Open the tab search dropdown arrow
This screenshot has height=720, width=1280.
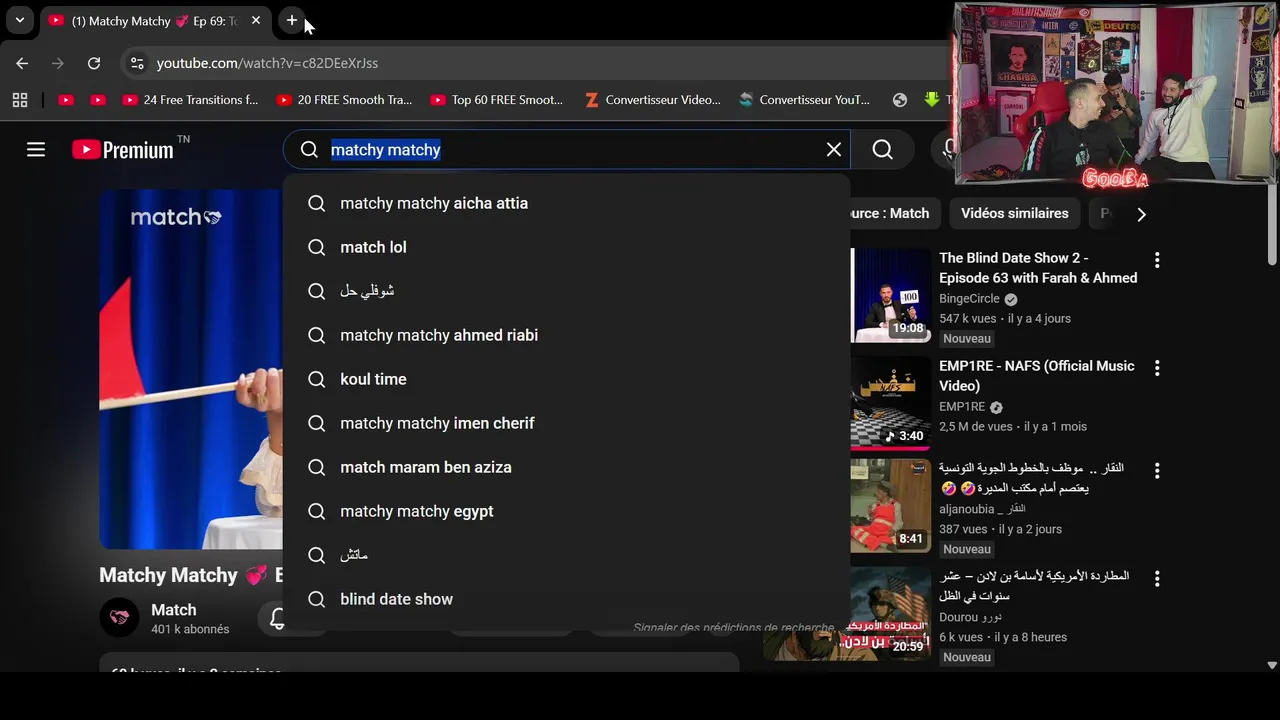(x=19, y=20)
